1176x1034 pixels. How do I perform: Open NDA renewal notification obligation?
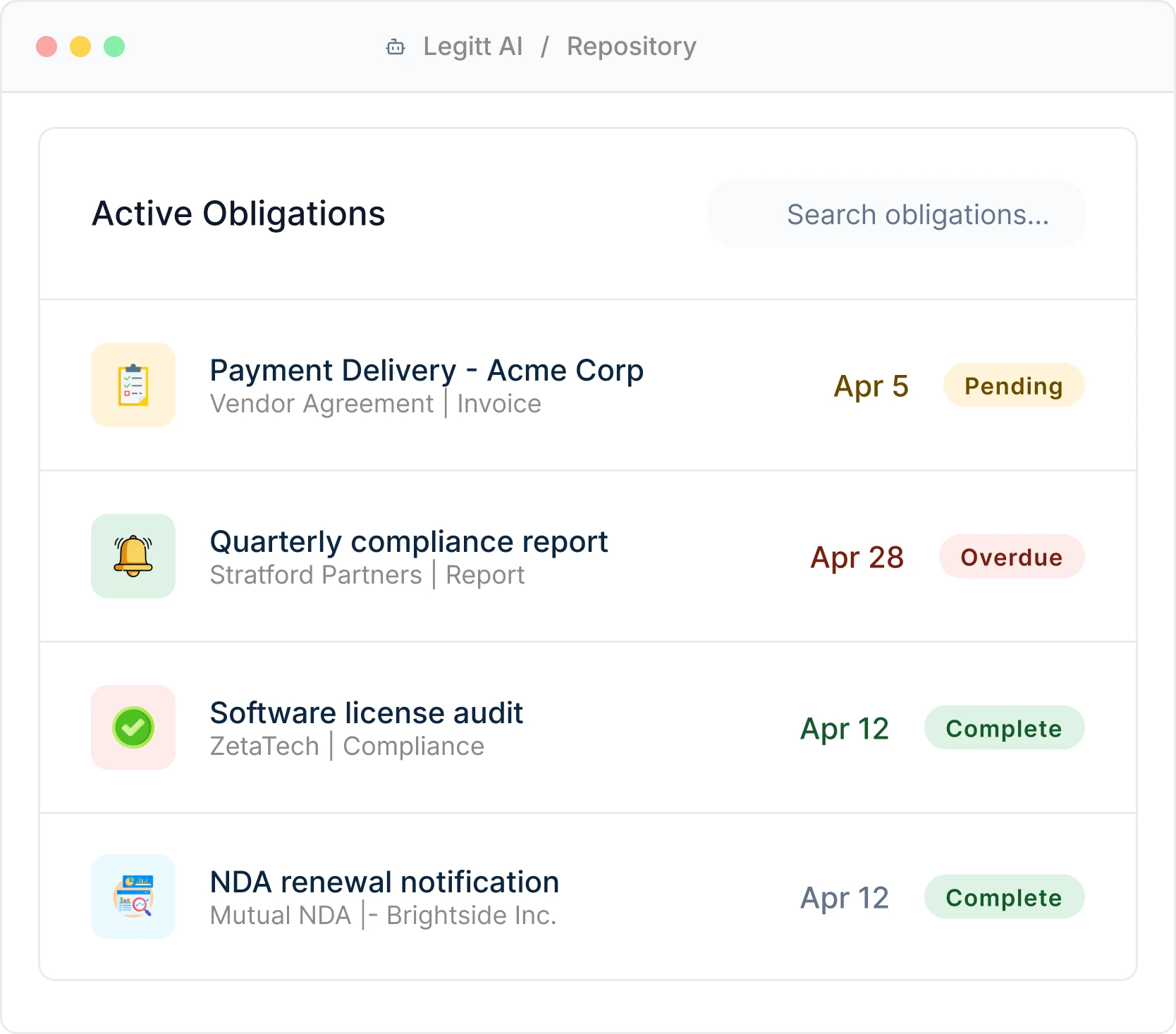click(x=384, y=882)
